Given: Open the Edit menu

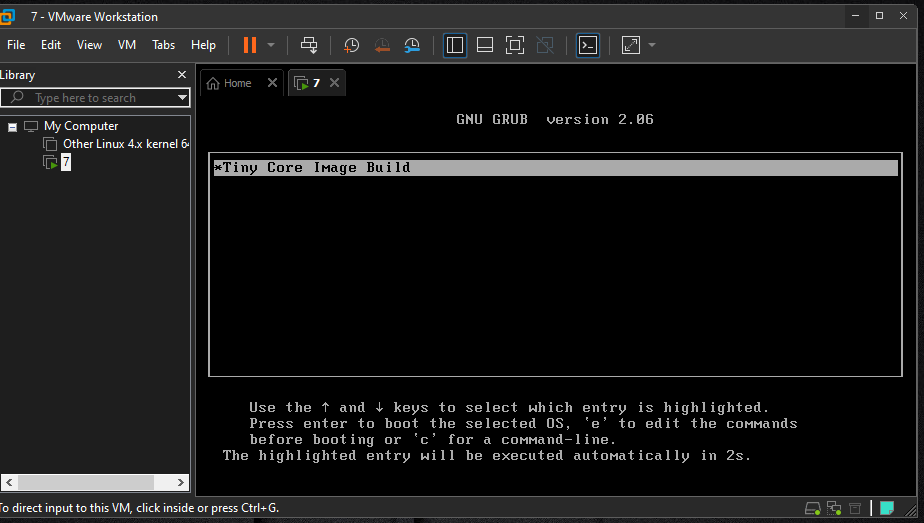Looking at the screenshot, I should (51, 45).
